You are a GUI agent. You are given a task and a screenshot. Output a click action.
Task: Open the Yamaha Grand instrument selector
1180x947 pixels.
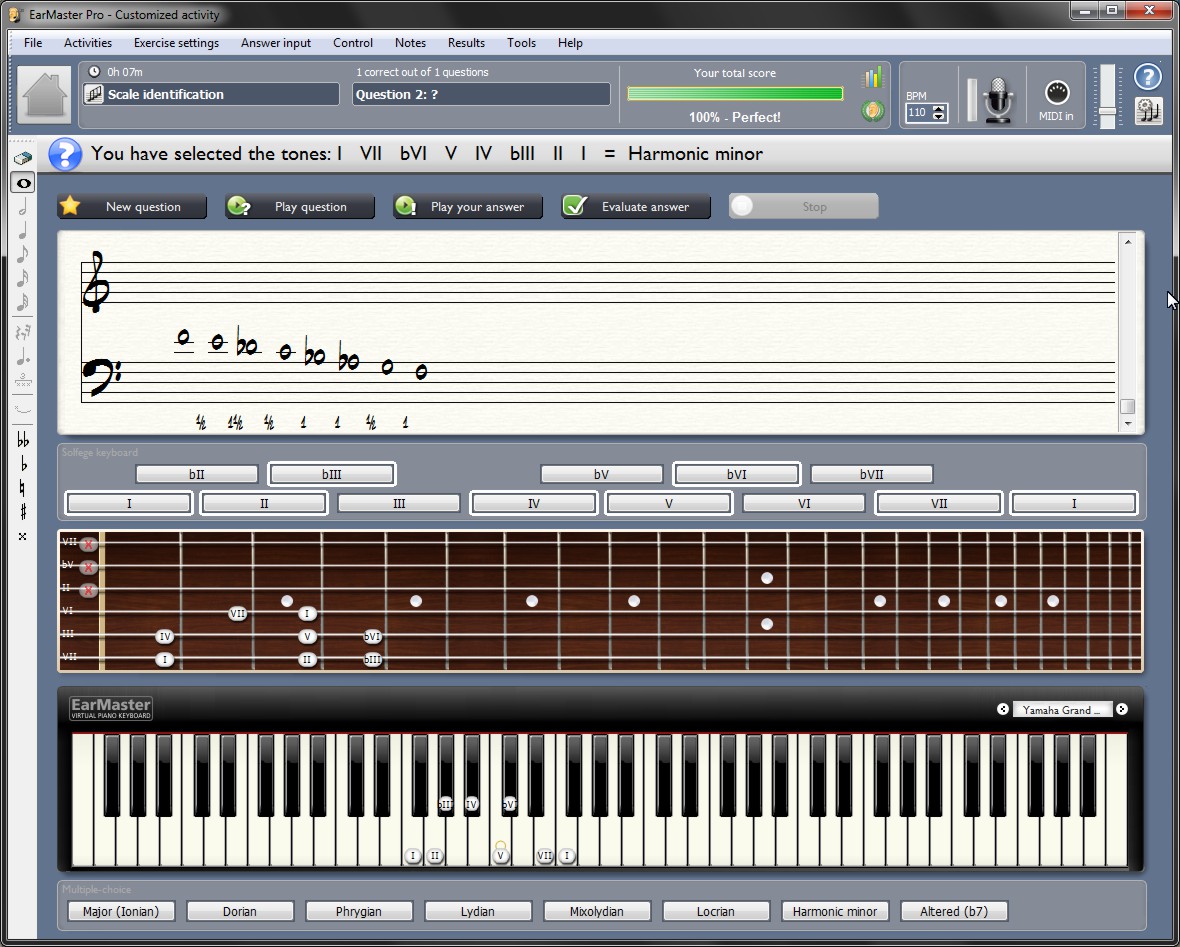point(1062,710)
